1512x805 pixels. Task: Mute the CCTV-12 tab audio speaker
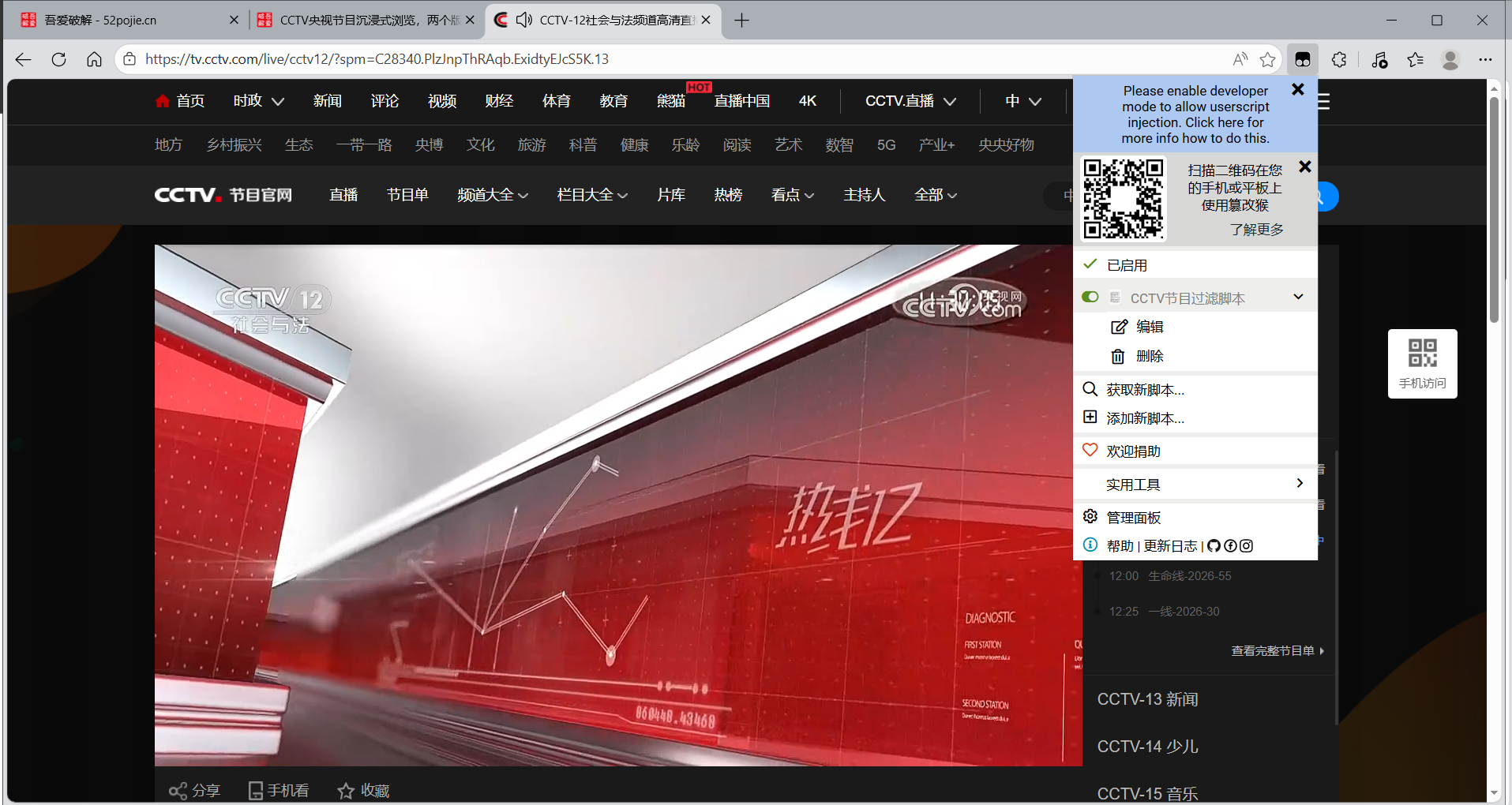[x=523, y=20]
